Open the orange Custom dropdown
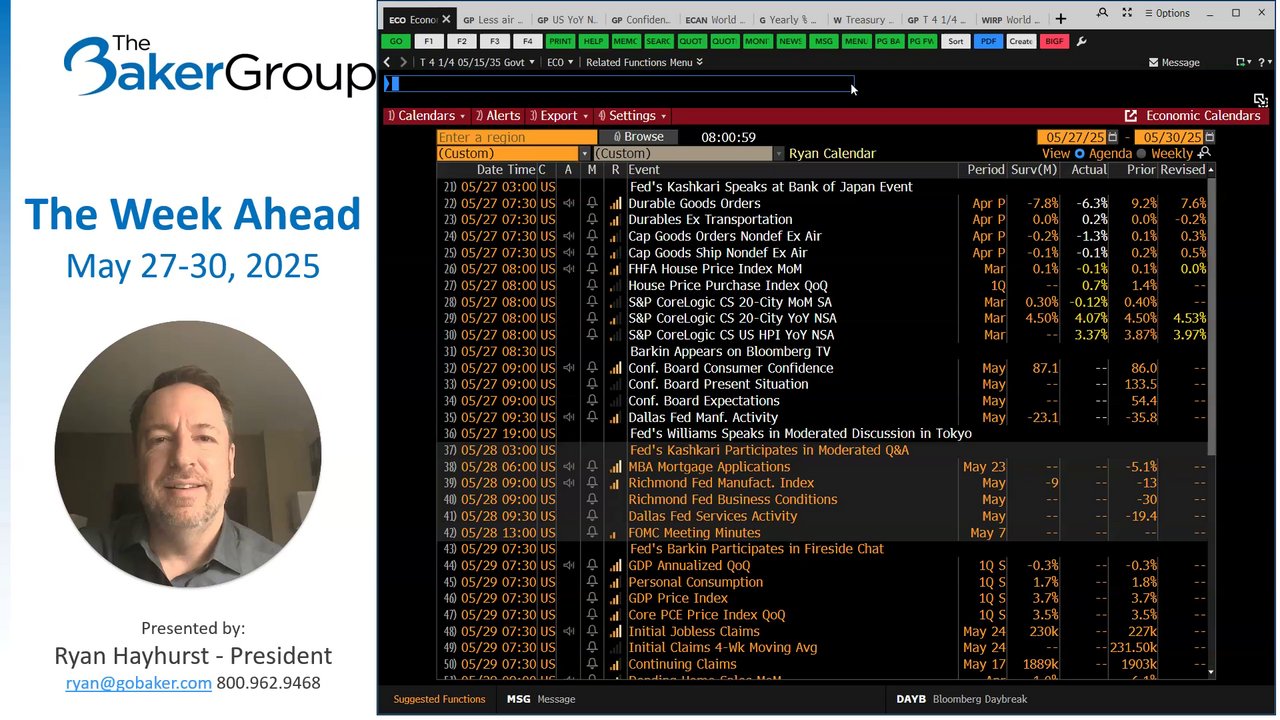 [x=513, y=154]
